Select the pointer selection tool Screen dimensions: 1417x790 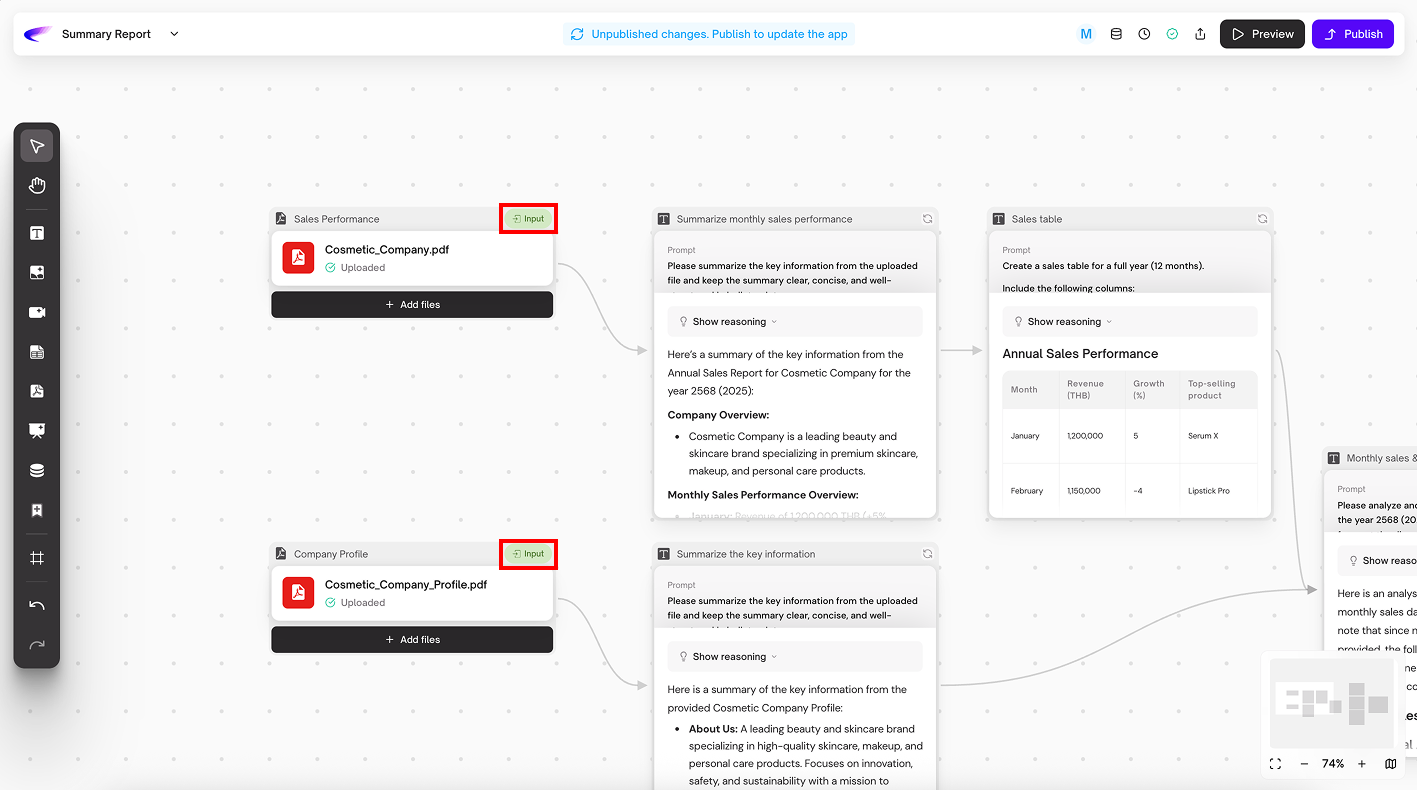click(x=37, y=147)
